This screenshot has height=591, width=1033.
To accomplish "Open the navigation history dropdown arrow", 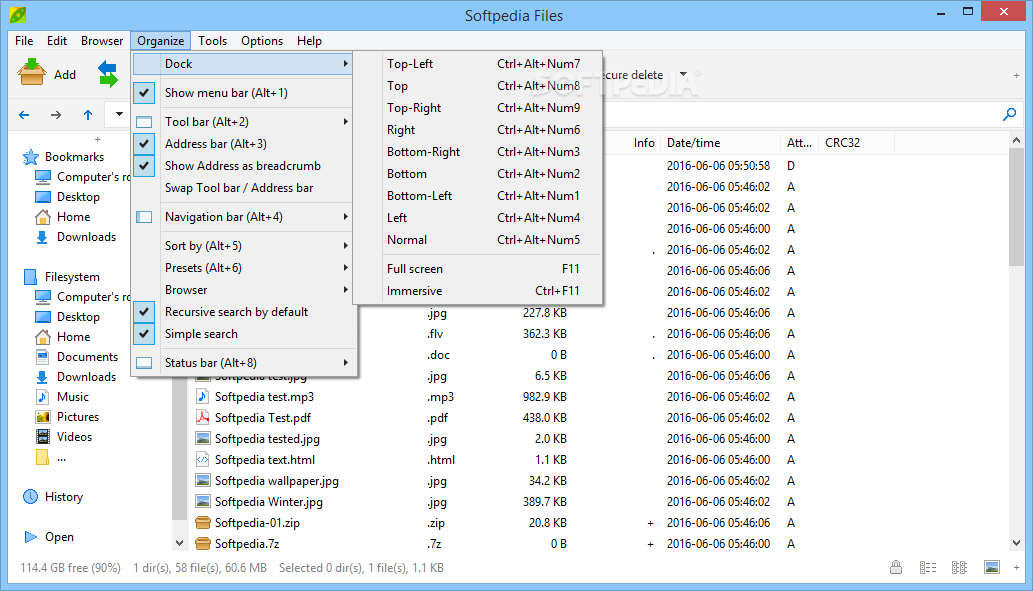I will coord(119,114).
